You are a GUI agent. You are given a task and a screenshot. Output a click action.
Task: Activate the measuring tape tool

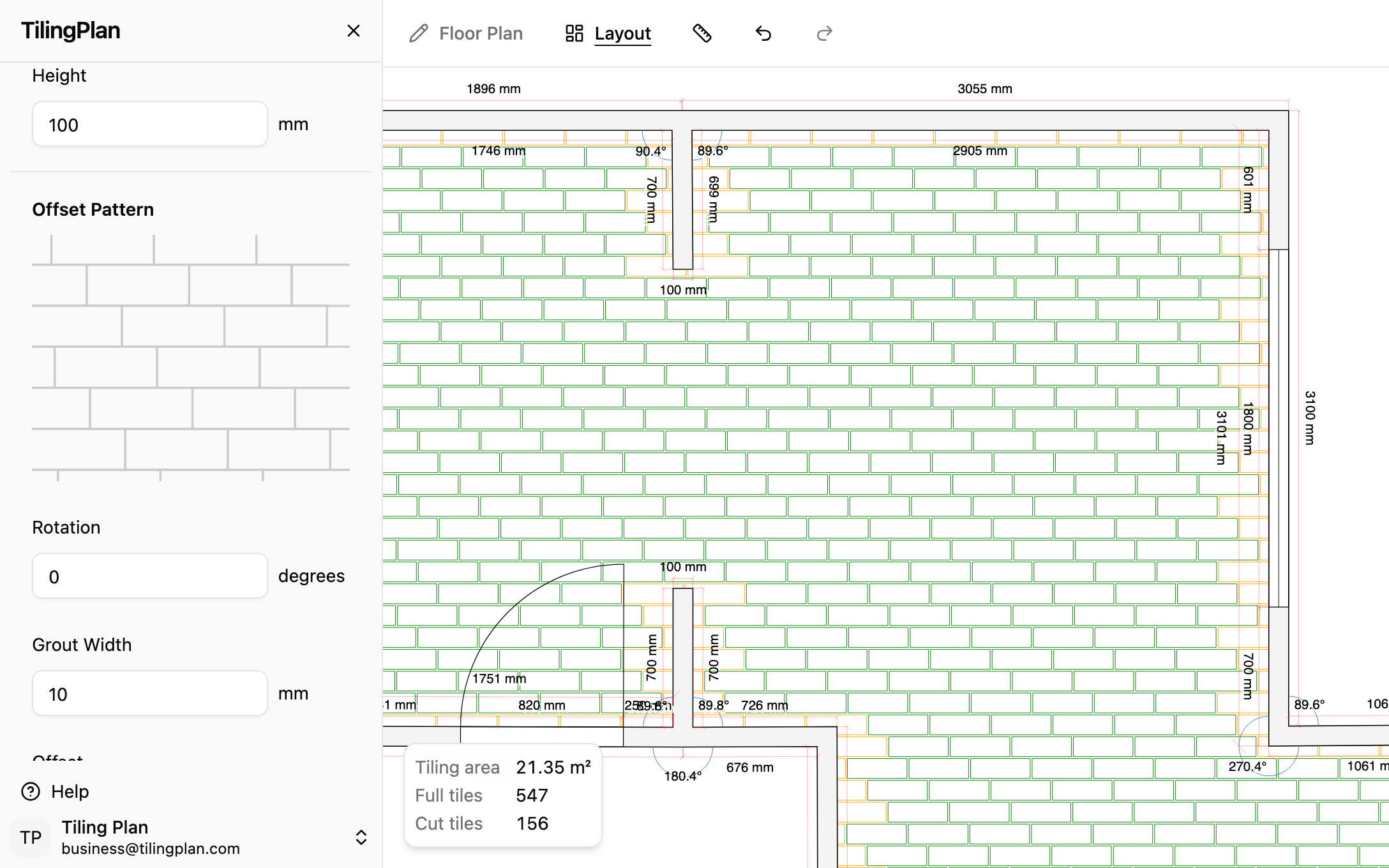pos(702,33)
